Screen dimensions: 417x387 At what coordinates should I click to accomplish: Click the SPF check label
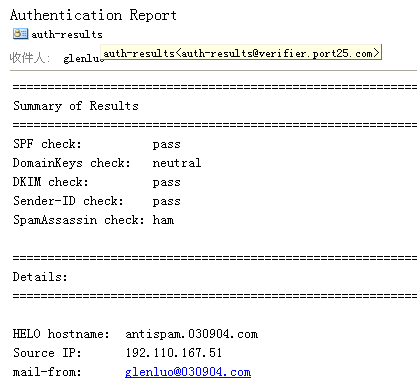click(47, 144)
